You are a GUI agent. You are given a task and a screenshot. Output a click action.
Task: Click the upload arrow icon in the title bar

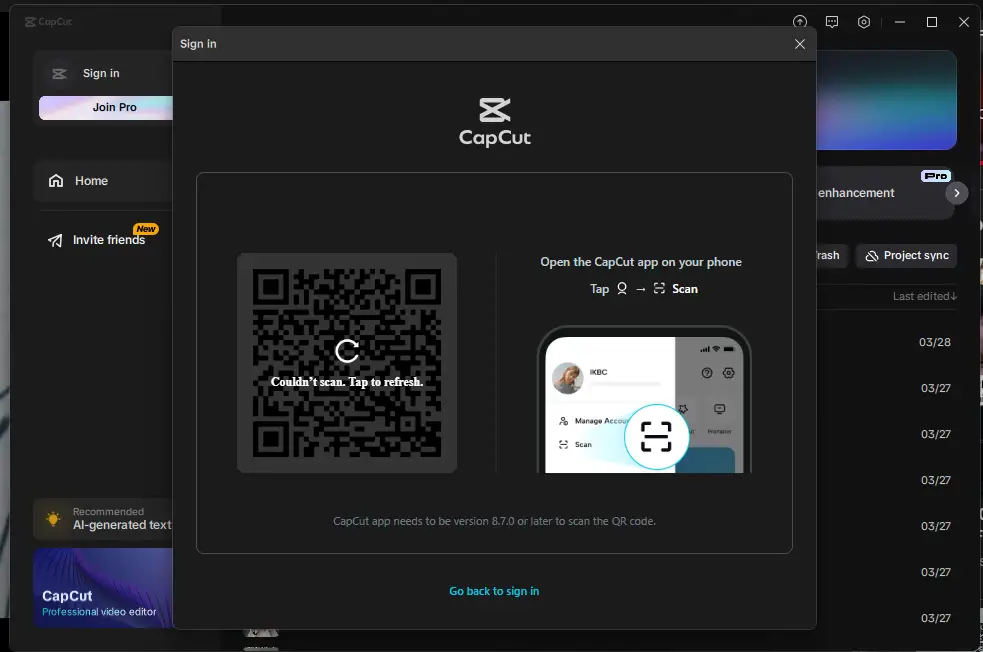point(800,22)
